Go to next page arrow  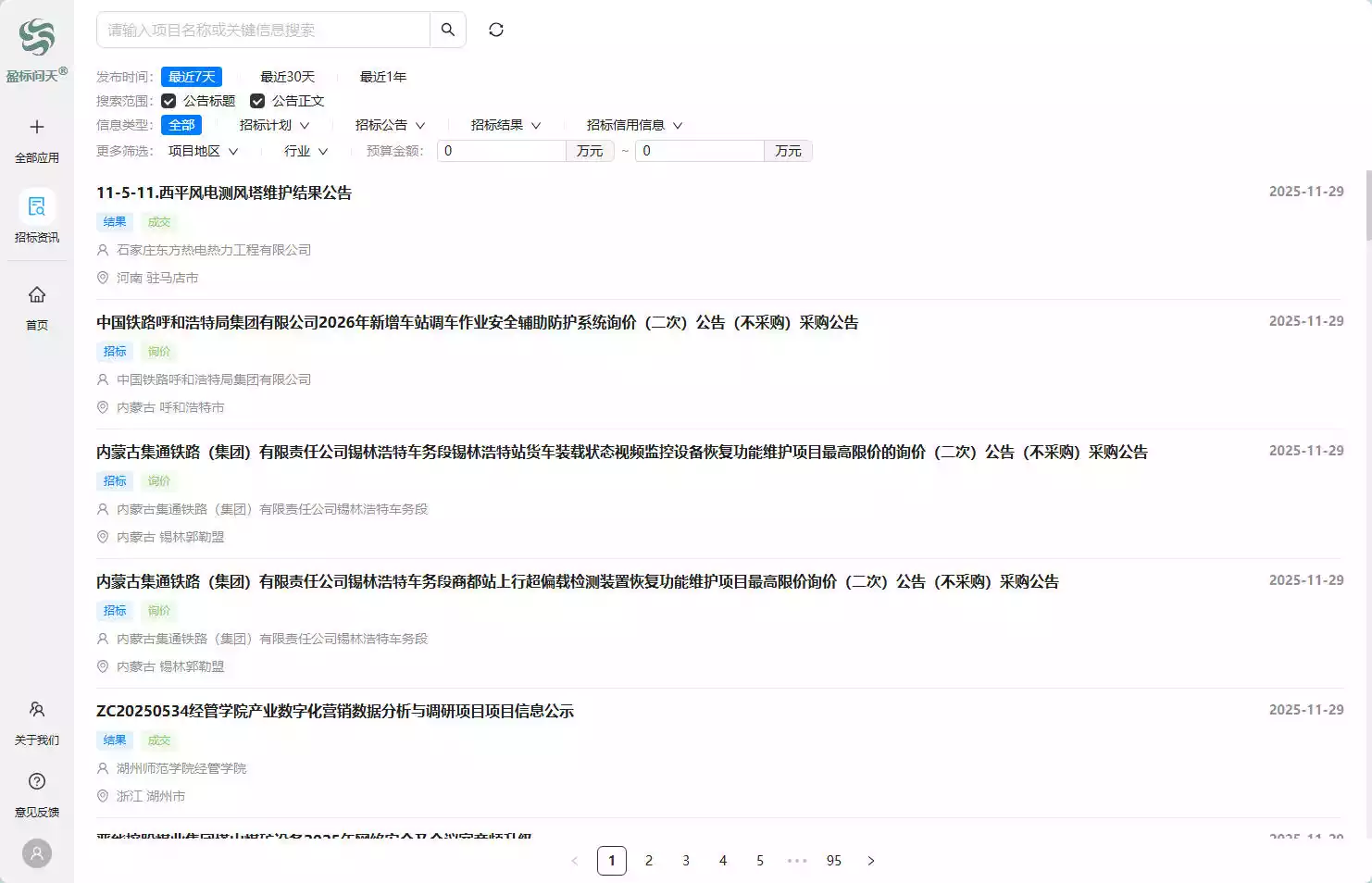tap(871, 861)
